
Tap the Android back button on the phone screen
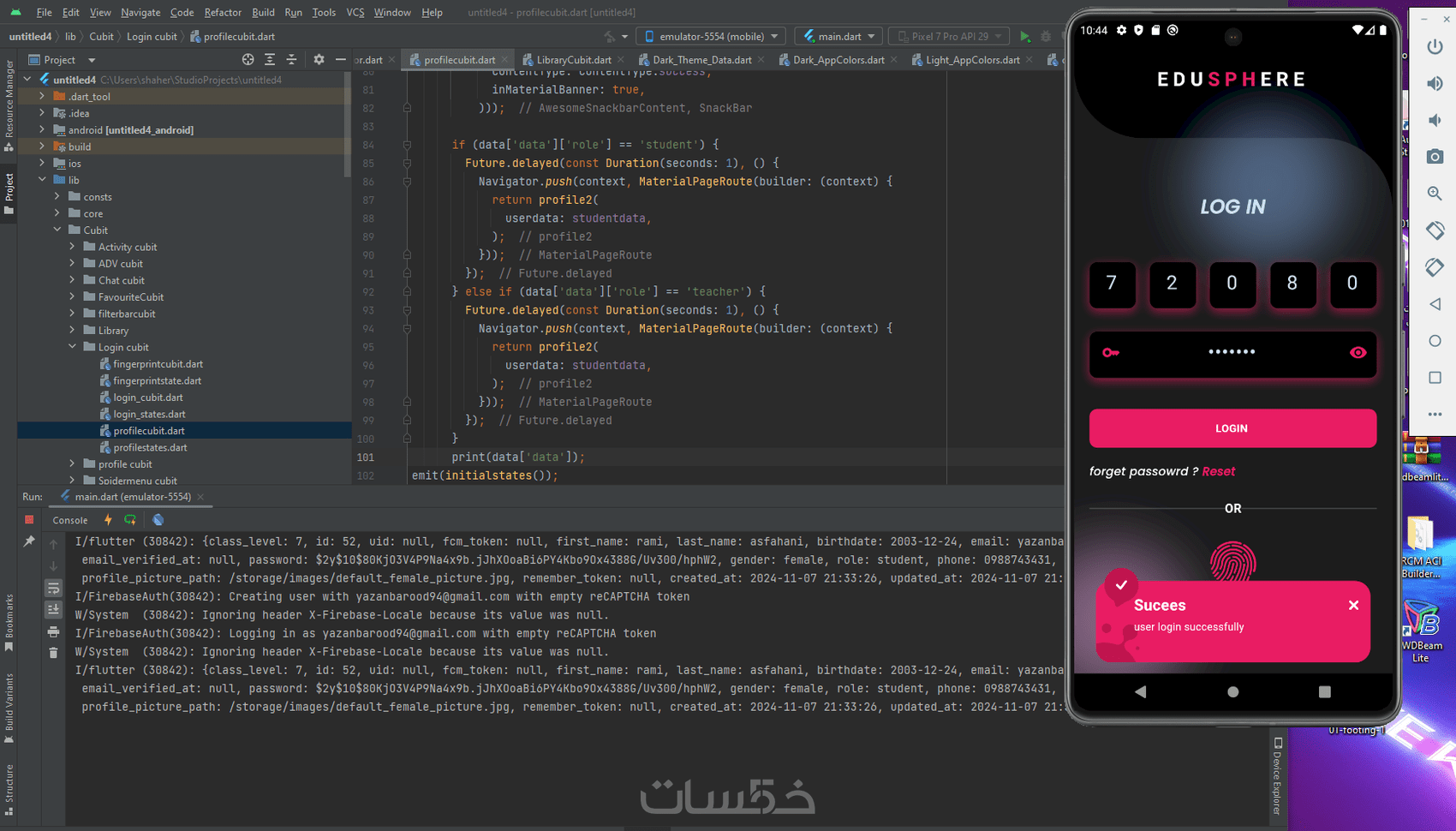(1141, 691)
